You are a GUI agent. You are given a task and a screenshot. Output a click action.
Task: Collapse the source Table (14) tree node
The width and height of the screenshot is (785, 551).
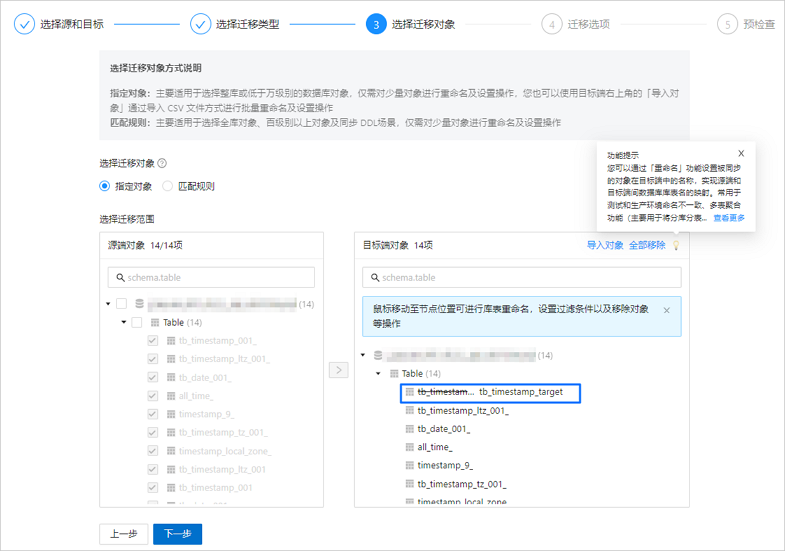coord(124,322)
